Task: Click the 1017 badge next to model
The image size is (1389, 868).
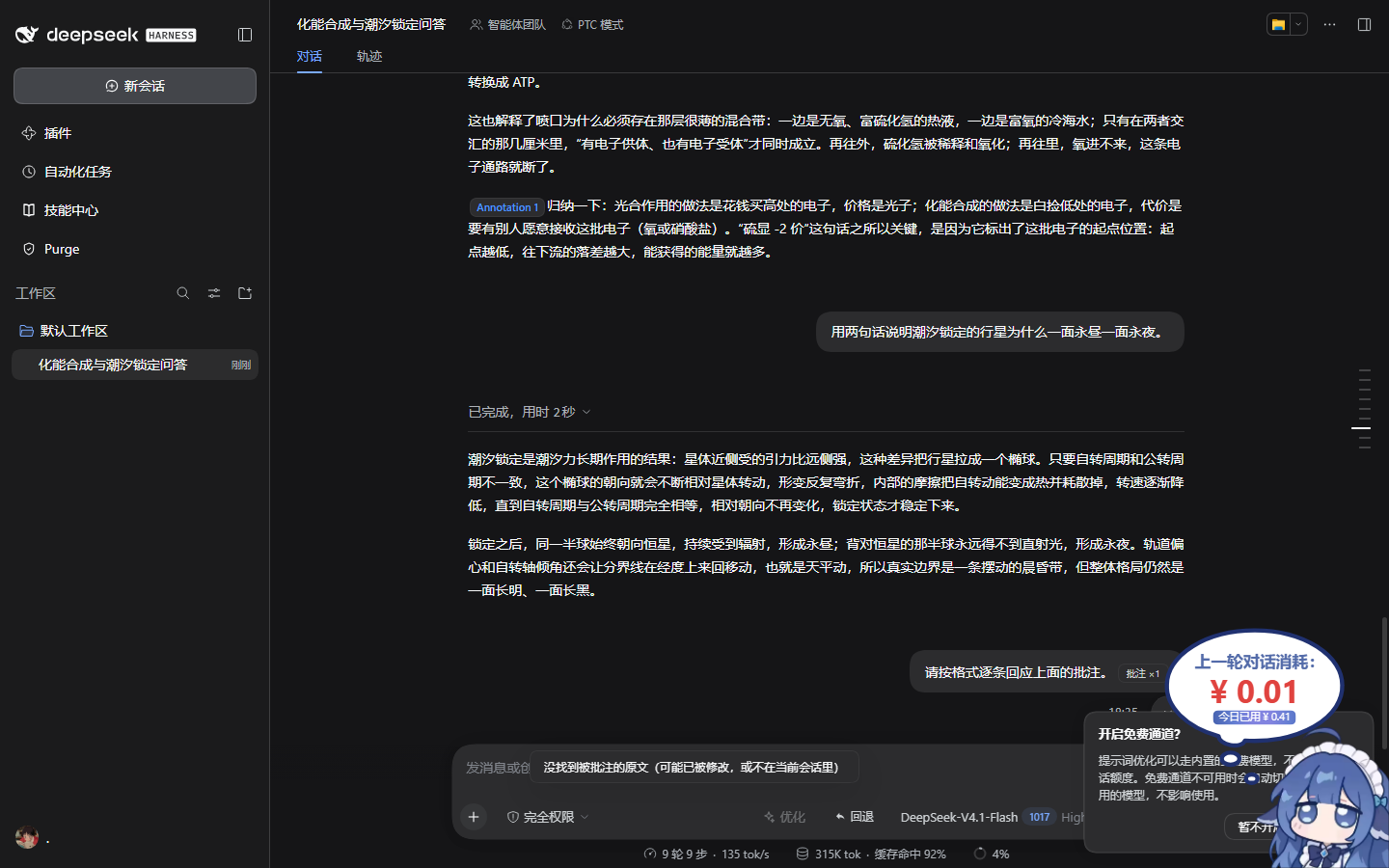Action: coord(1039,817)
